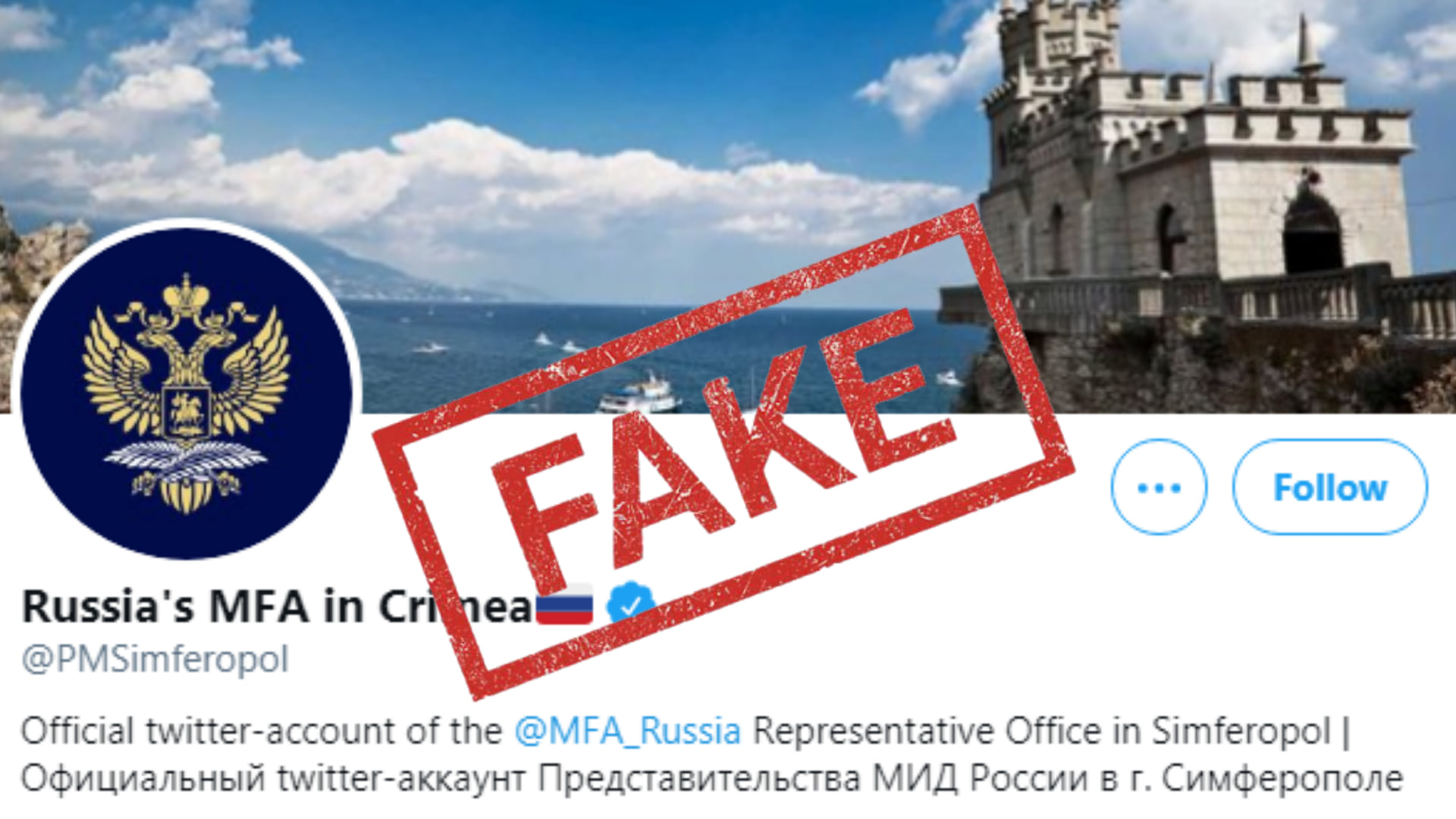Click the English bio description text
This screenshot has width=1456, height=819.
click(686, 732)
